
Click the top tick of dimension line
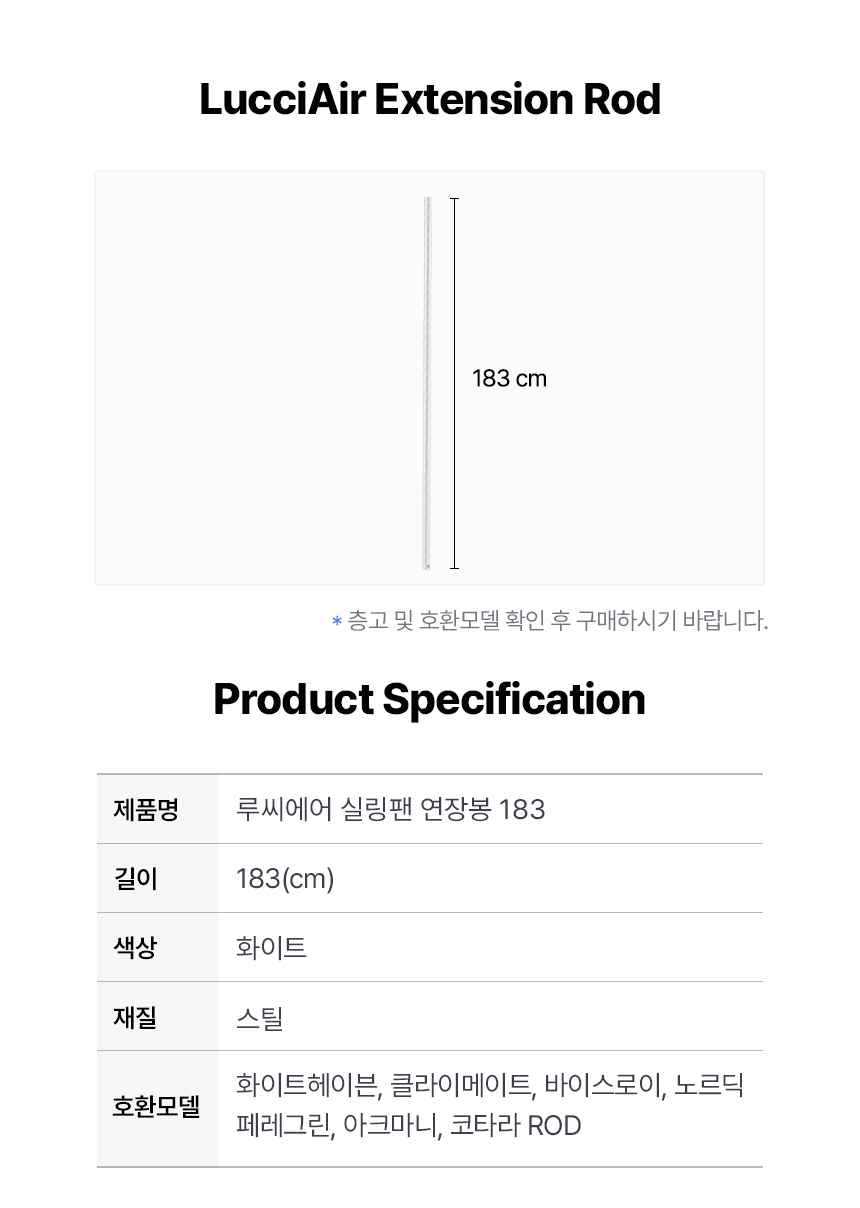[x=454, y=199]
